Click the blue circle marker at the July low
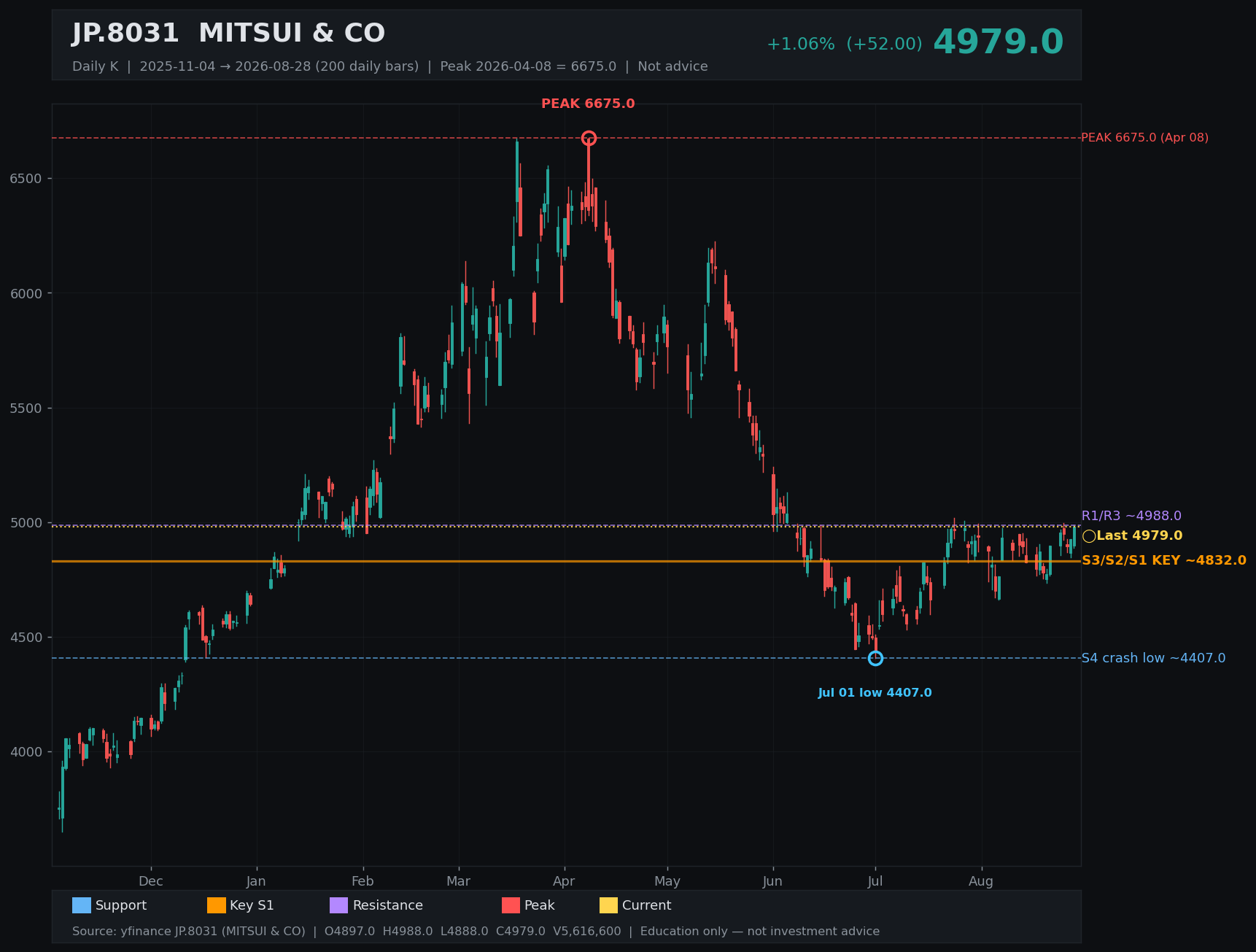 tap(875, 658)
